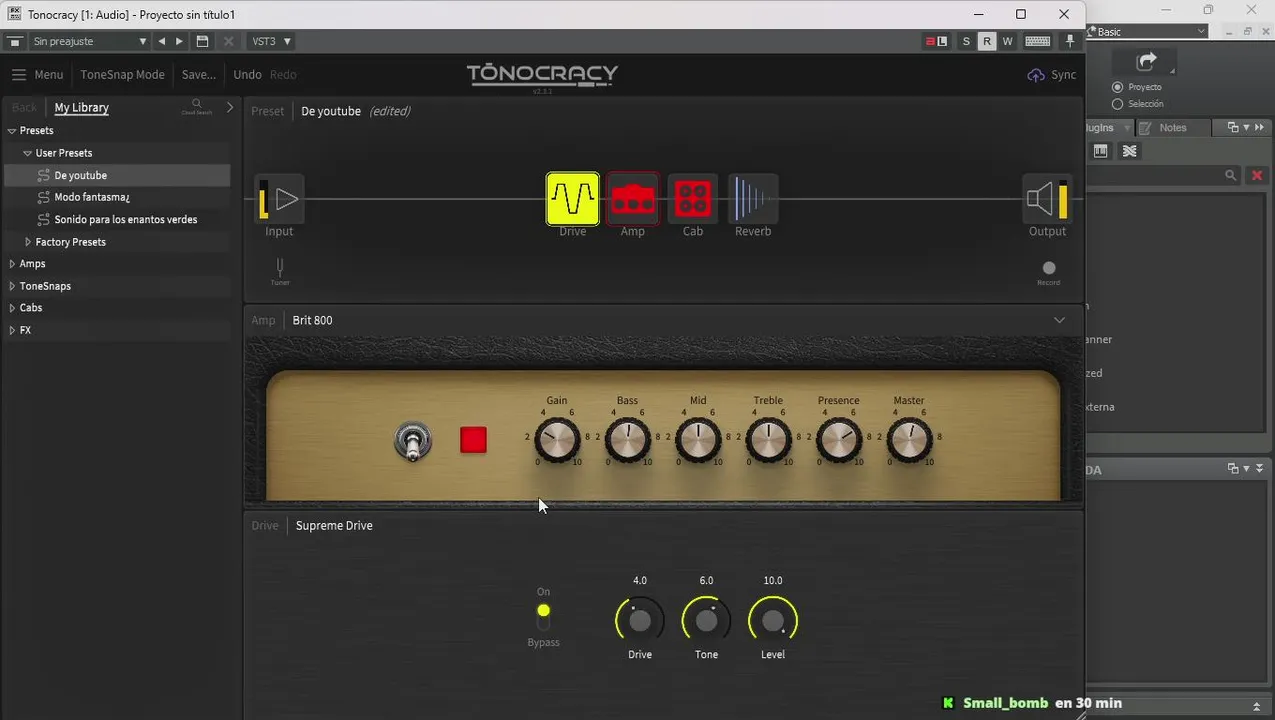1275x720 pixels.
Task: Open the Notes tab in host window
Action: click(x=1173, y=128)
